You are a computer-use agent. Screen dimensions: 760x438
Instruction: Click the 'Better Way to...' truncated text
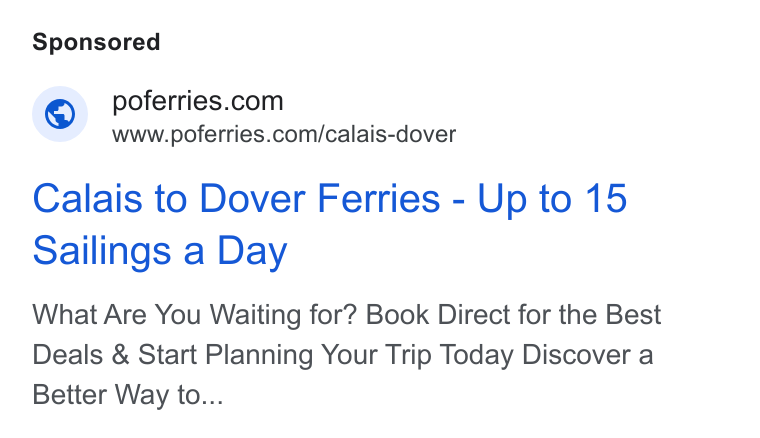pos(128,394)
